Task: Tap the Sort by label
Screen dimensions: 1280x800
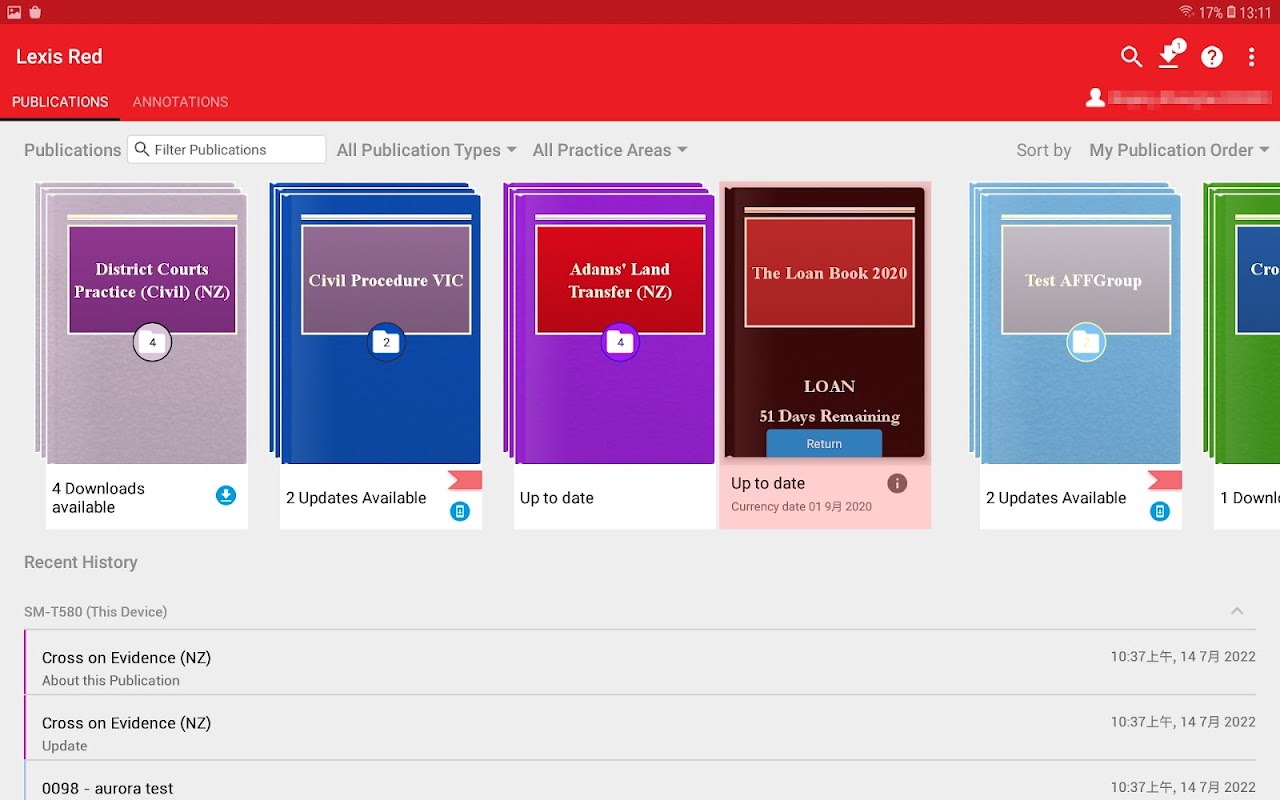Action: 1044,150
